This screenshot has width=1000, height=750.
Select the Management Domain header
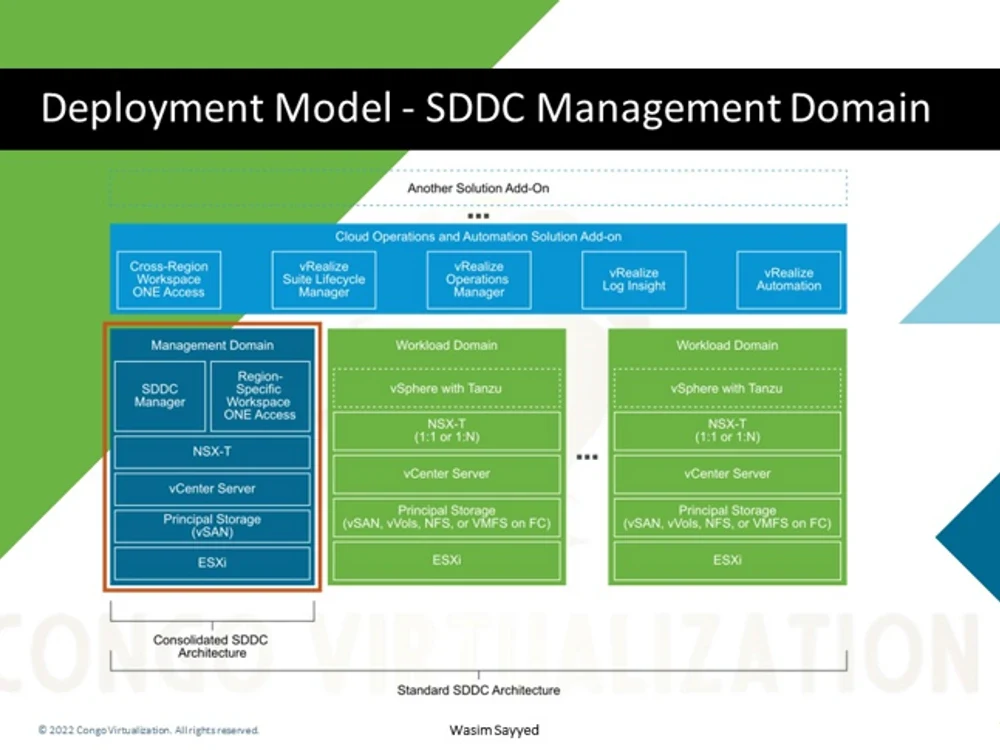211,345
